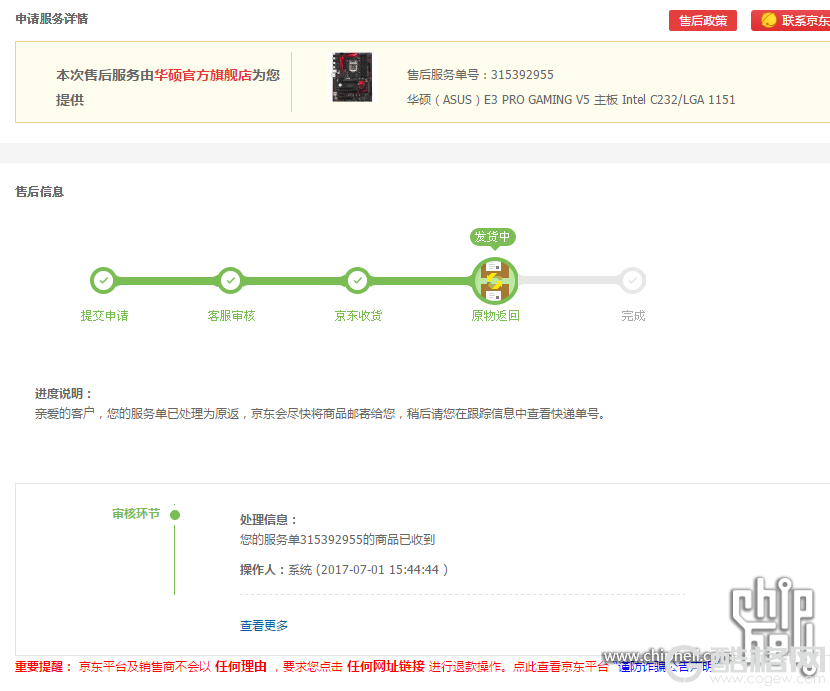Click the 客服审核 step label
Image resolution: width=830 pixels, height=691 pixels.
coord(231,316)
